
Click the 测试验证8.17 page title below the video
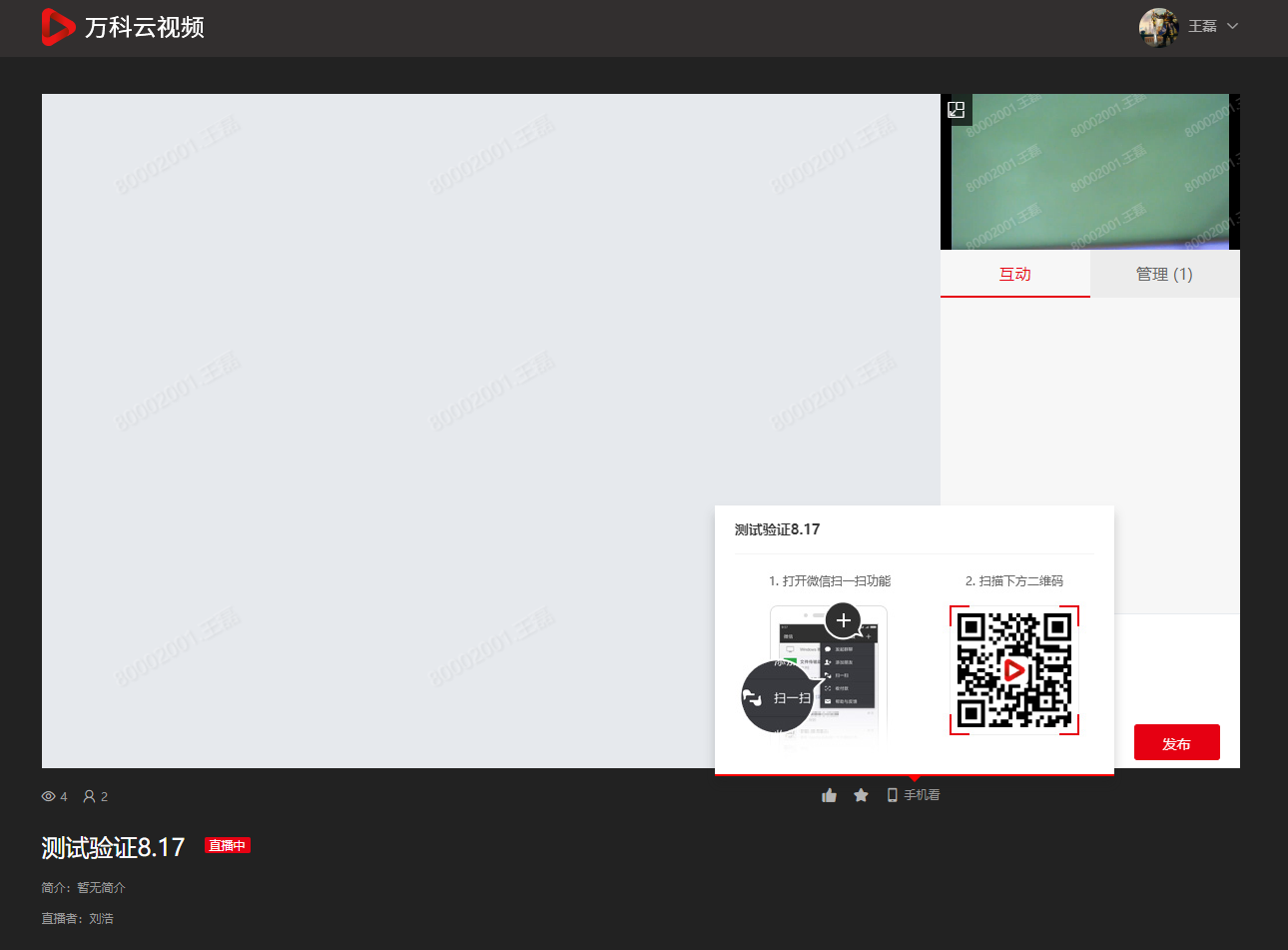pyautogui.click(x=113, y=848)
